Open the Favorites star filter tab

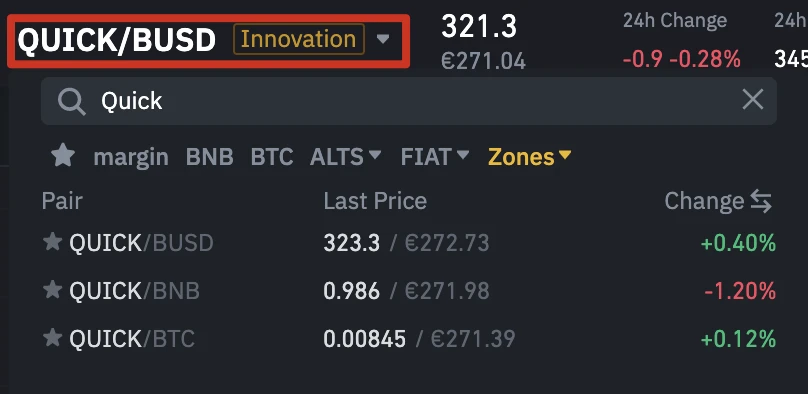[63, 156]
